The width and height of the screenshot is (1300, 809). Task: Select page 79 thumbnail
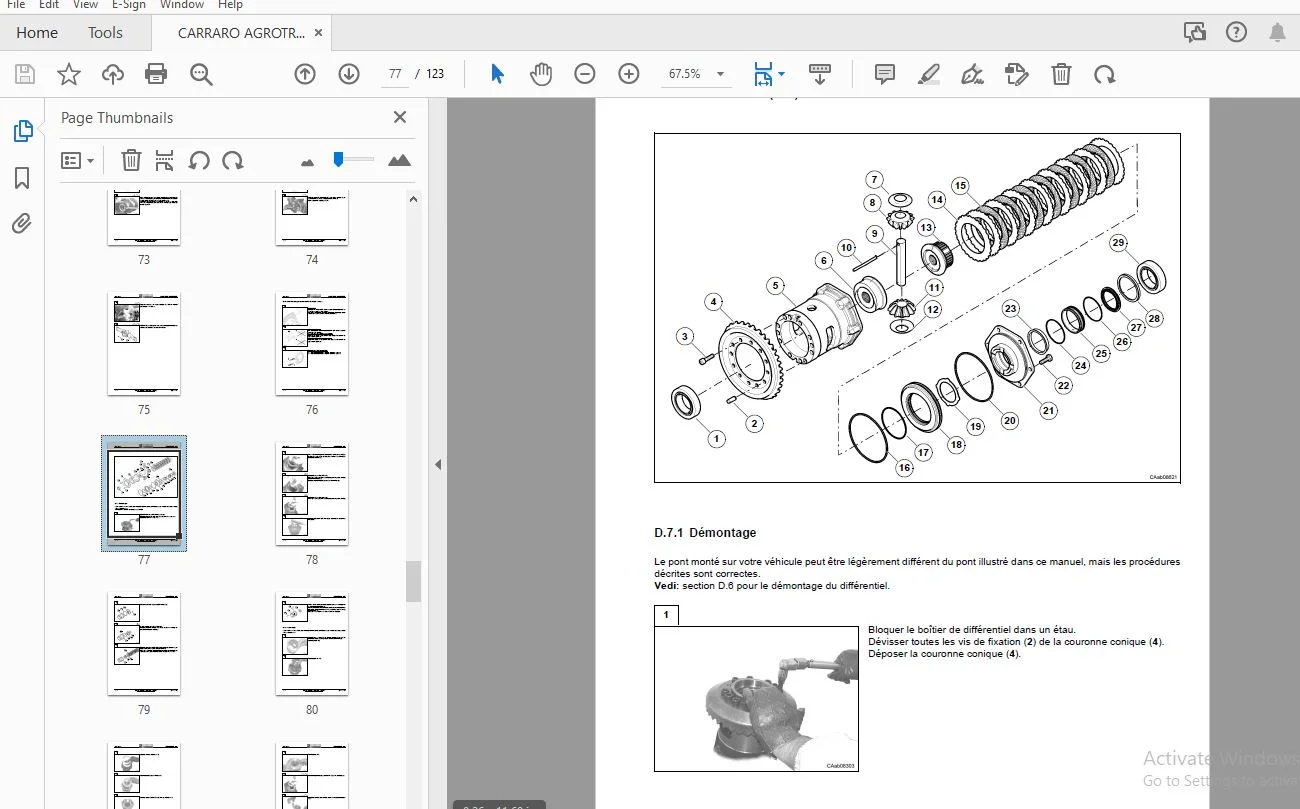click(x=144, y=644)
